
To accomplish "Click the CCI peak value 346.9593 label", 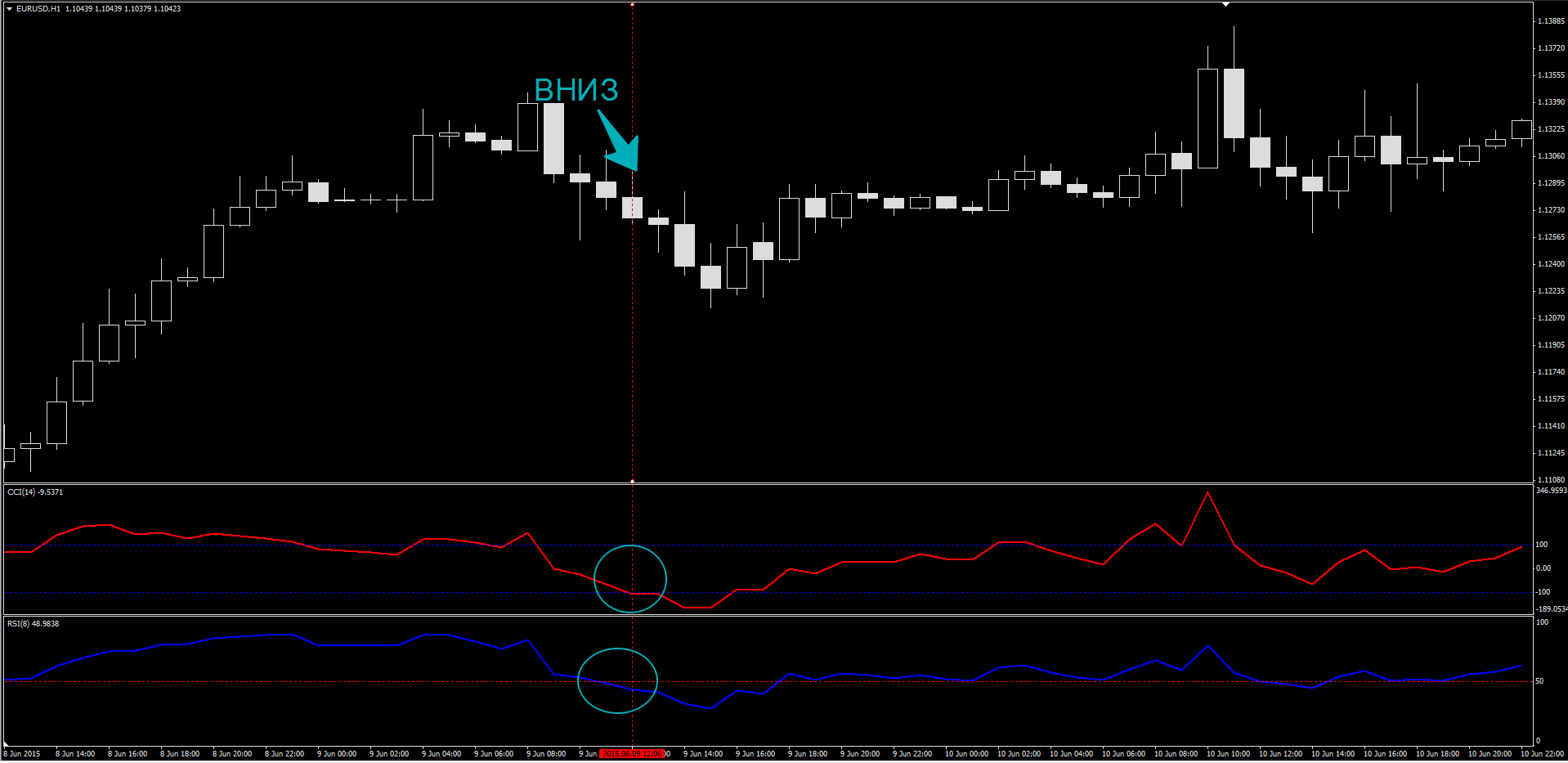I will point(1551,491).
